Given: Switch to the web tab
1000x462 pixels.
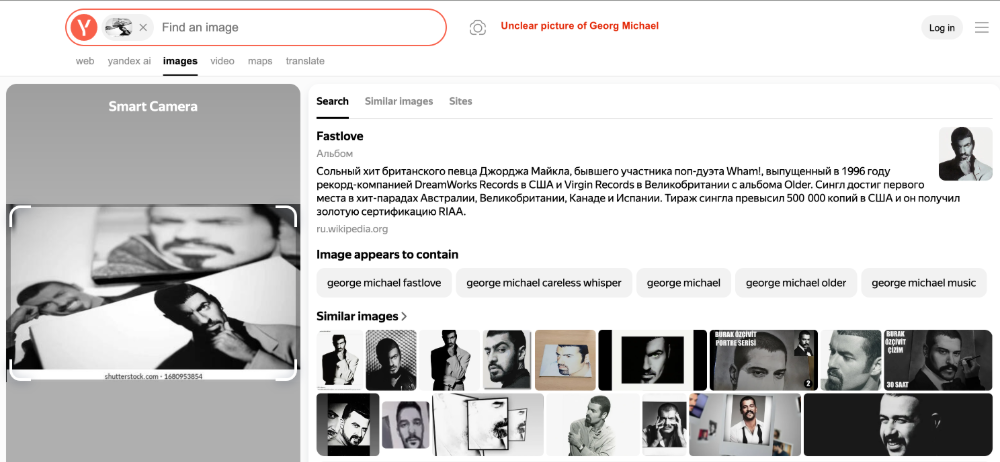Looking at the screenshot, I should tap(85, 61).
